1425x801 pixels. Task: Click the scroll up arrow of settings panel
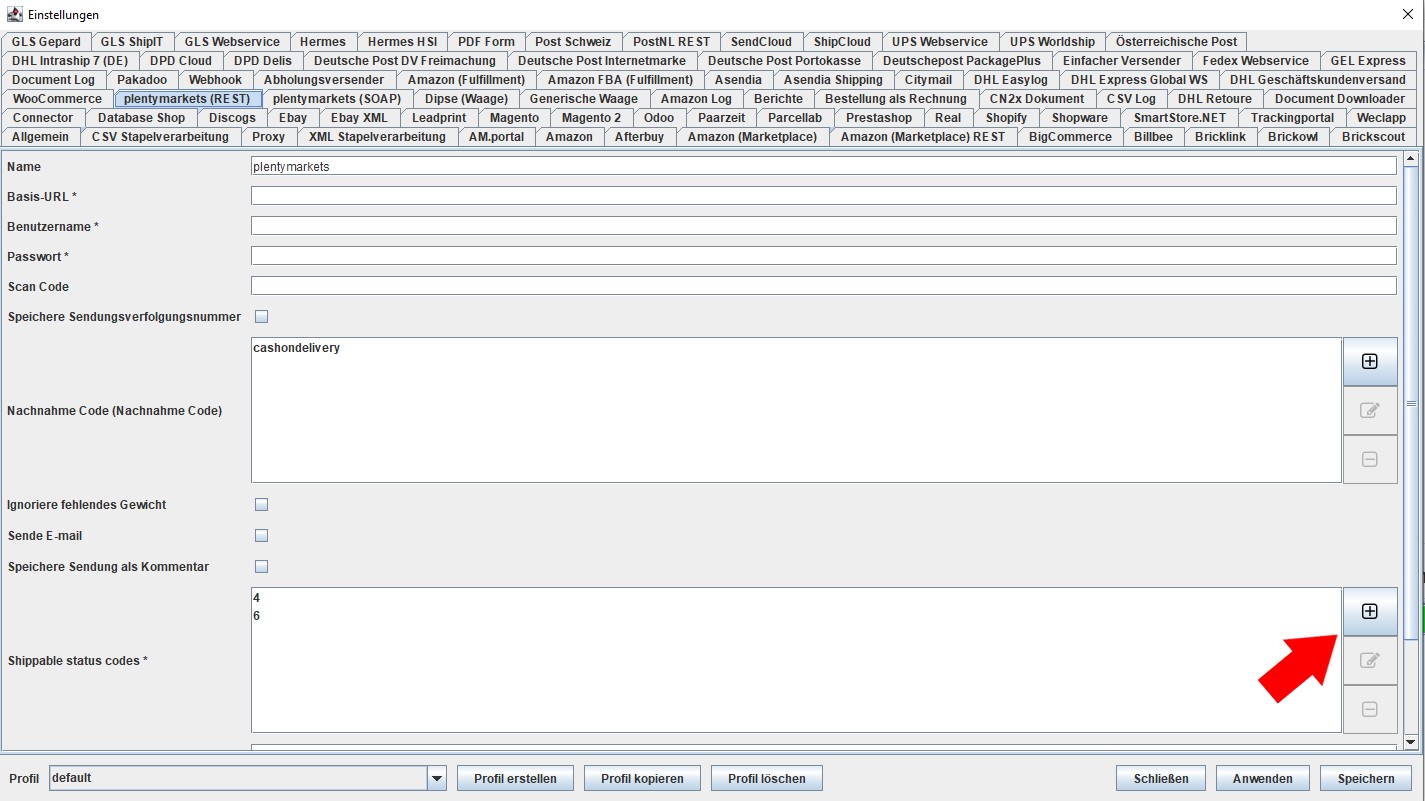click(1411, 158)
